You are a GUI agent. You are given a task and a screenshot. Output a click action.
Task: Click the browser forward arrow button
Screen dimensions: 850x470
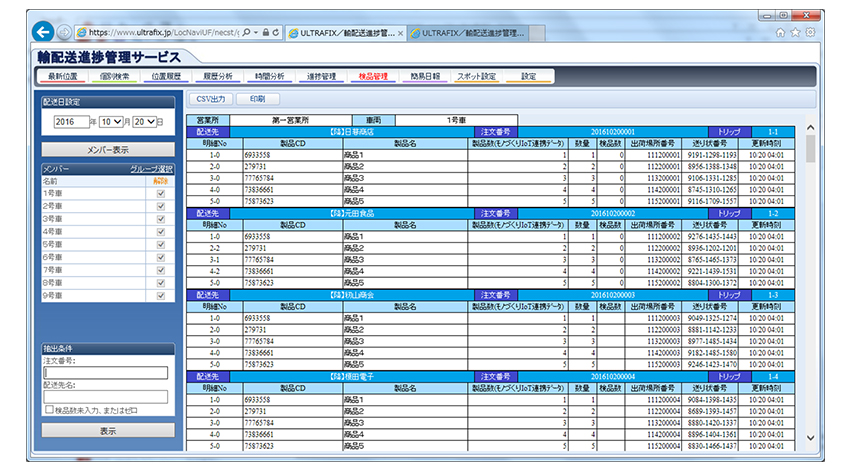(x=64, y=32)
